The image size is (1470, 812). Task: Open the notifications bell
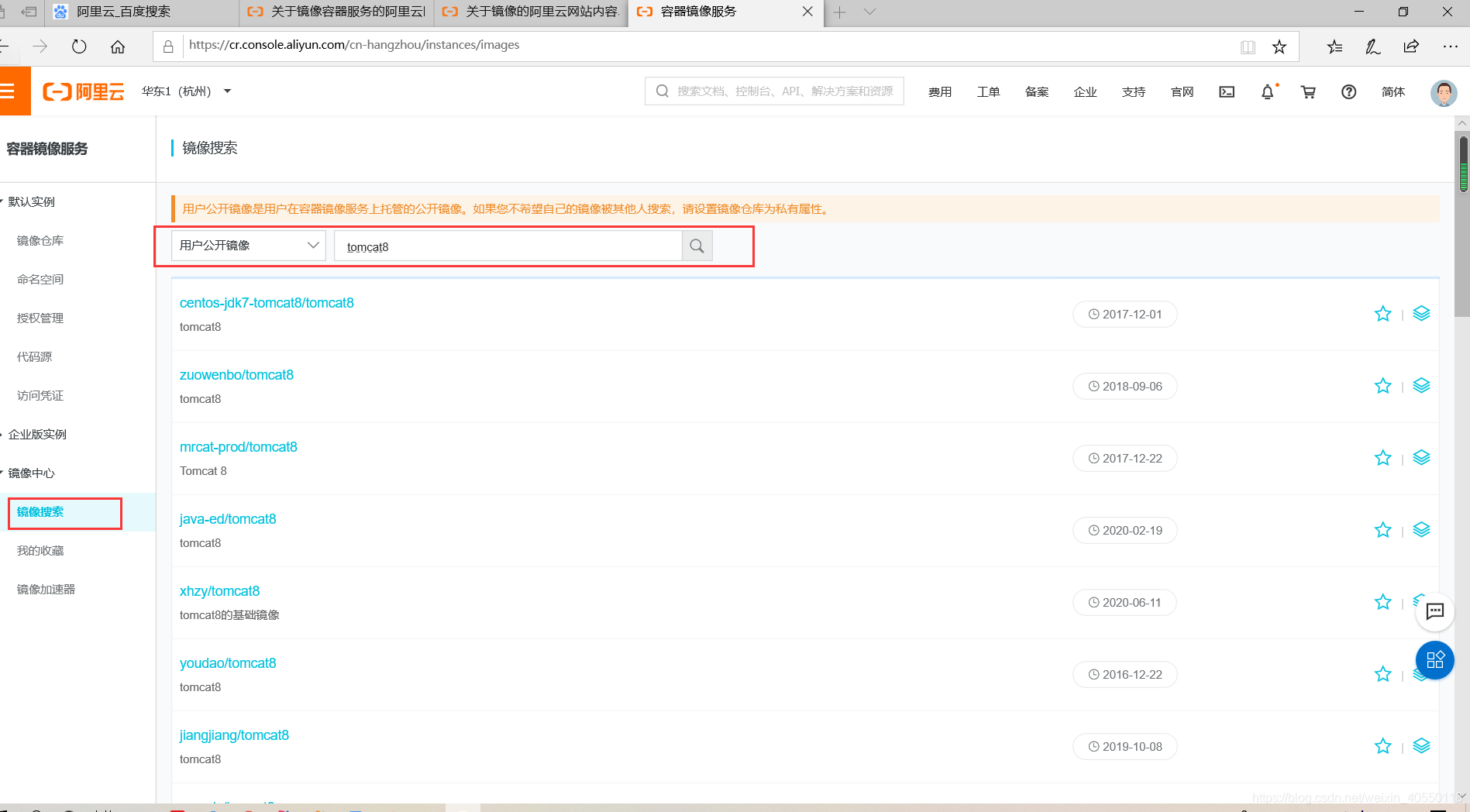click(x=1268, y=91)
